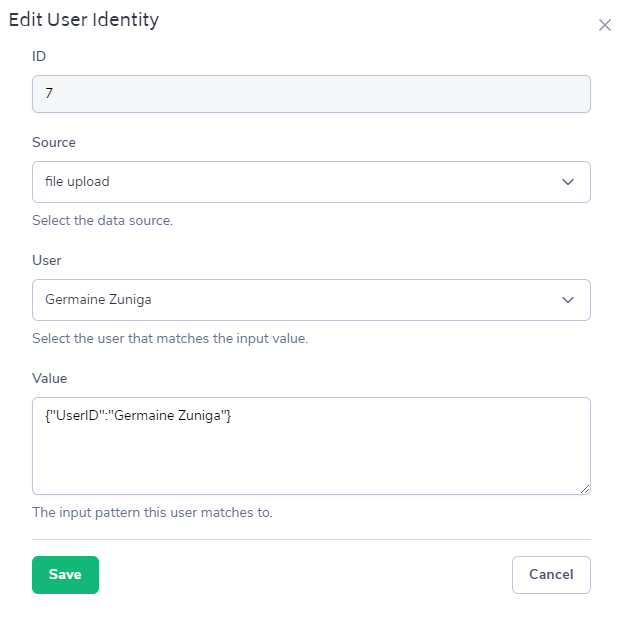Image resolution: width=628 pixels, height=629 pixels.
Task: Click the read-only ID field
Action: point(311,95)
